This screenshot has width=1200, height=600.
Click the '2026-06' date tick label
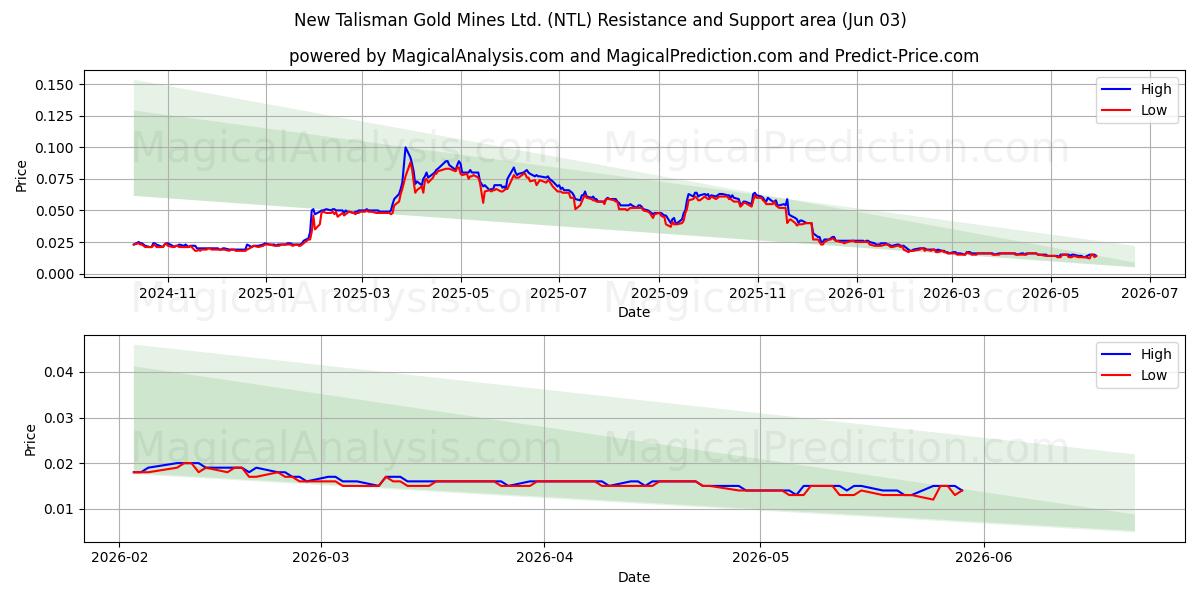point(984,558)
